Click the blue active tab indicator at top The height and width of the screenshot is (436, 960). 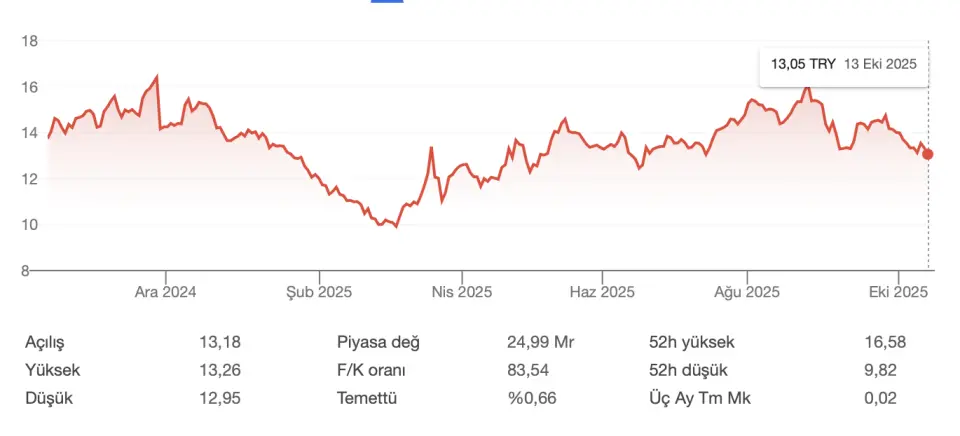point(386,1)
